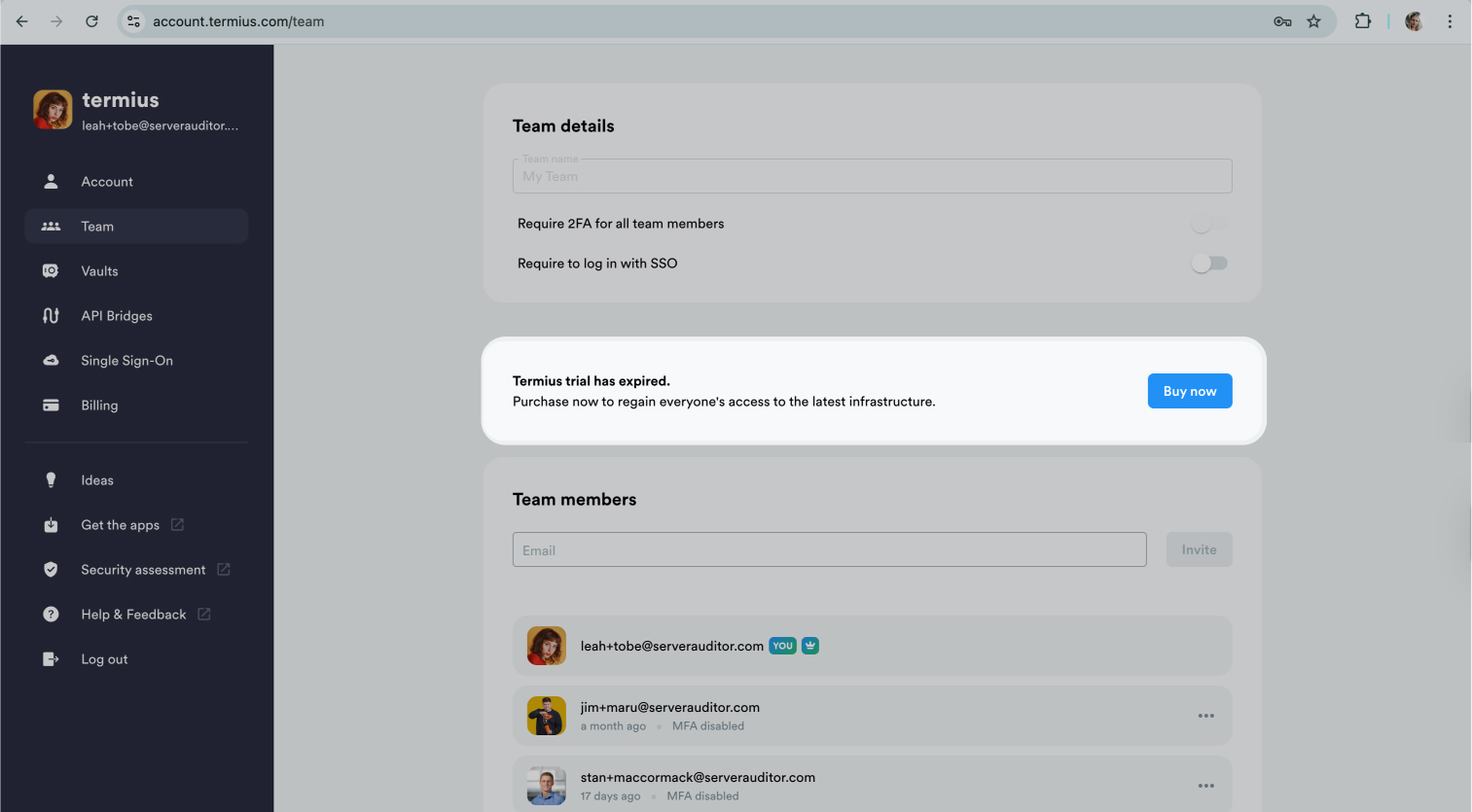Open the browser extensions puzzle icon
Screen dimensions: 1472x812
(x=1363, y=21)
